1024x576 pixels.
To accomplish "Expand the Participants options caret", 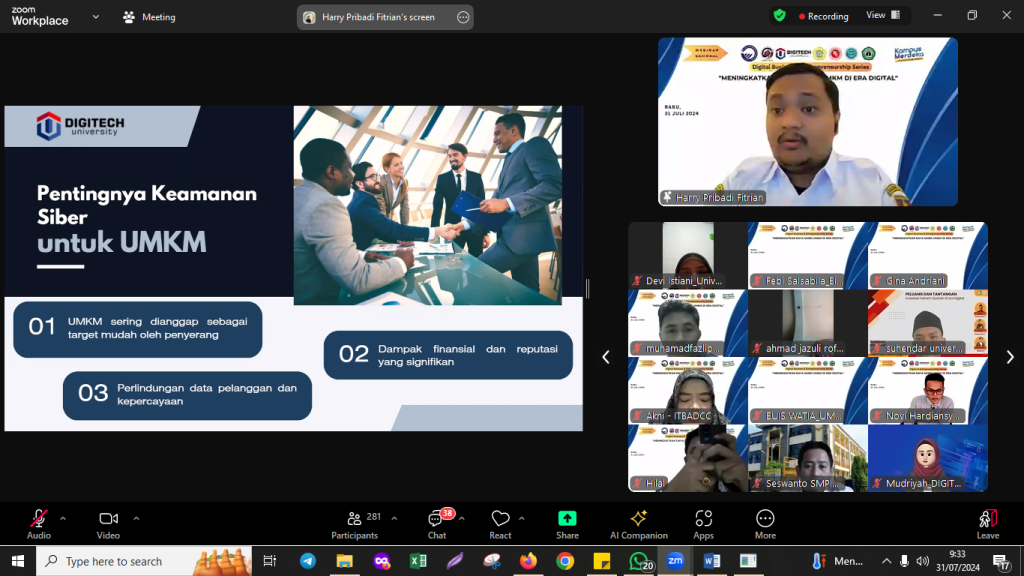I will [x=394, y=518].
